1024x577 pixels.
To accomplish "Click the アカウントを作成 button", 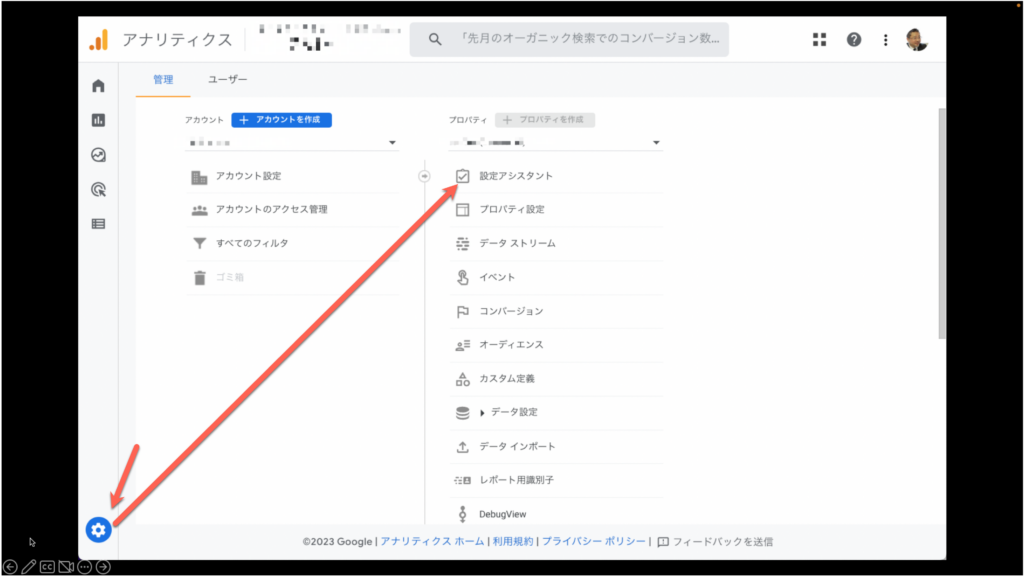I will pos(281,120).
